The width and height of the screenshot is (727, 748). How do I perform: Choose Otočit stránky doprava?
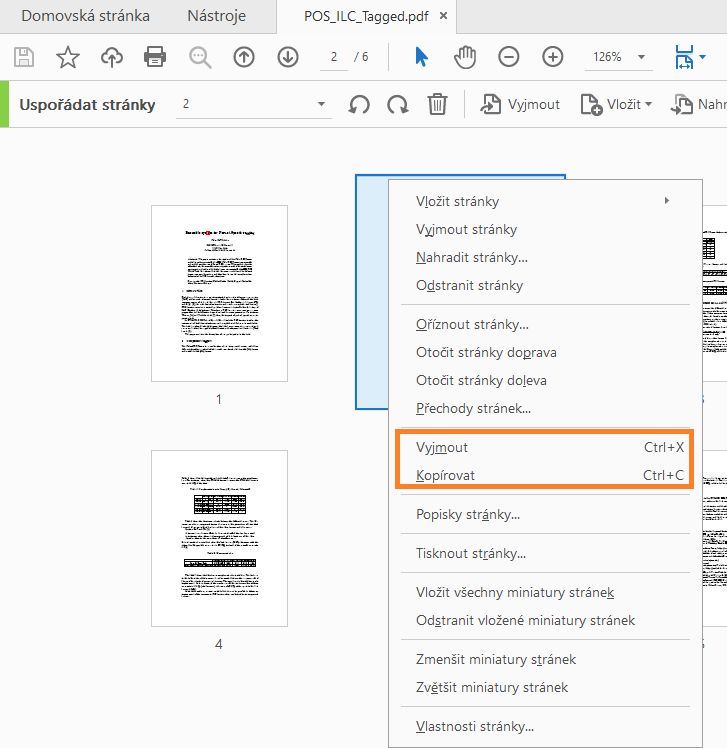pos(545,353)
